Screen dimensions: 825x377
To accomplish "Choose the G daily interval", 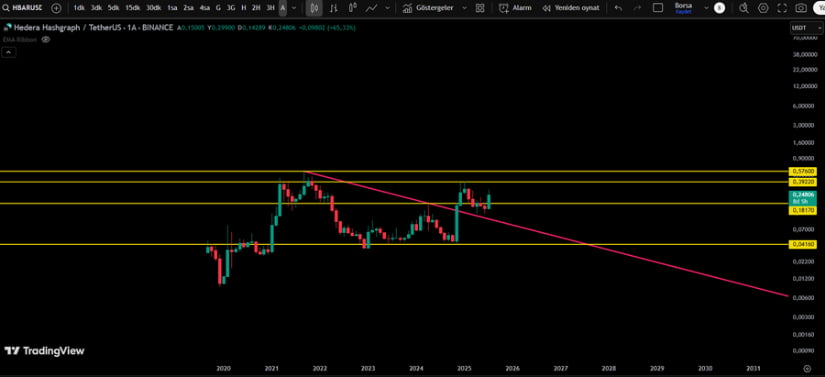I will click(x=218, y=8).
